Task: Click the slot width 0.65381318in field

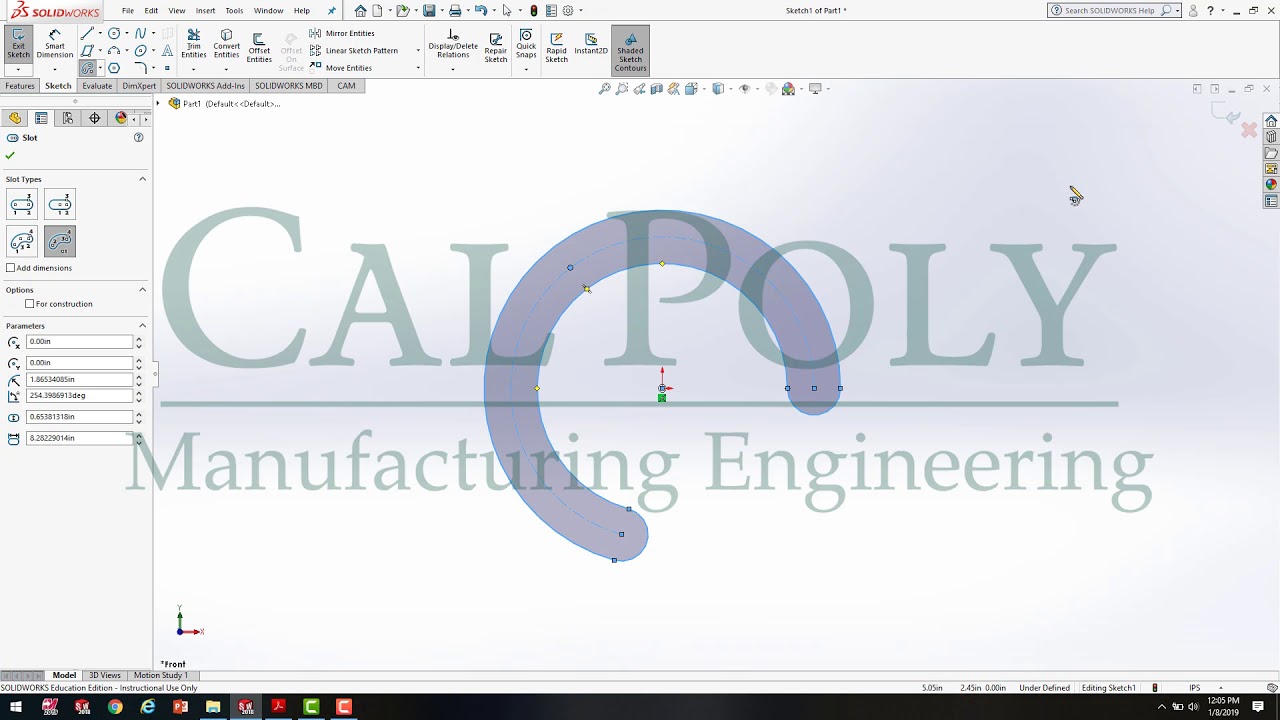Action: [79, 417]
